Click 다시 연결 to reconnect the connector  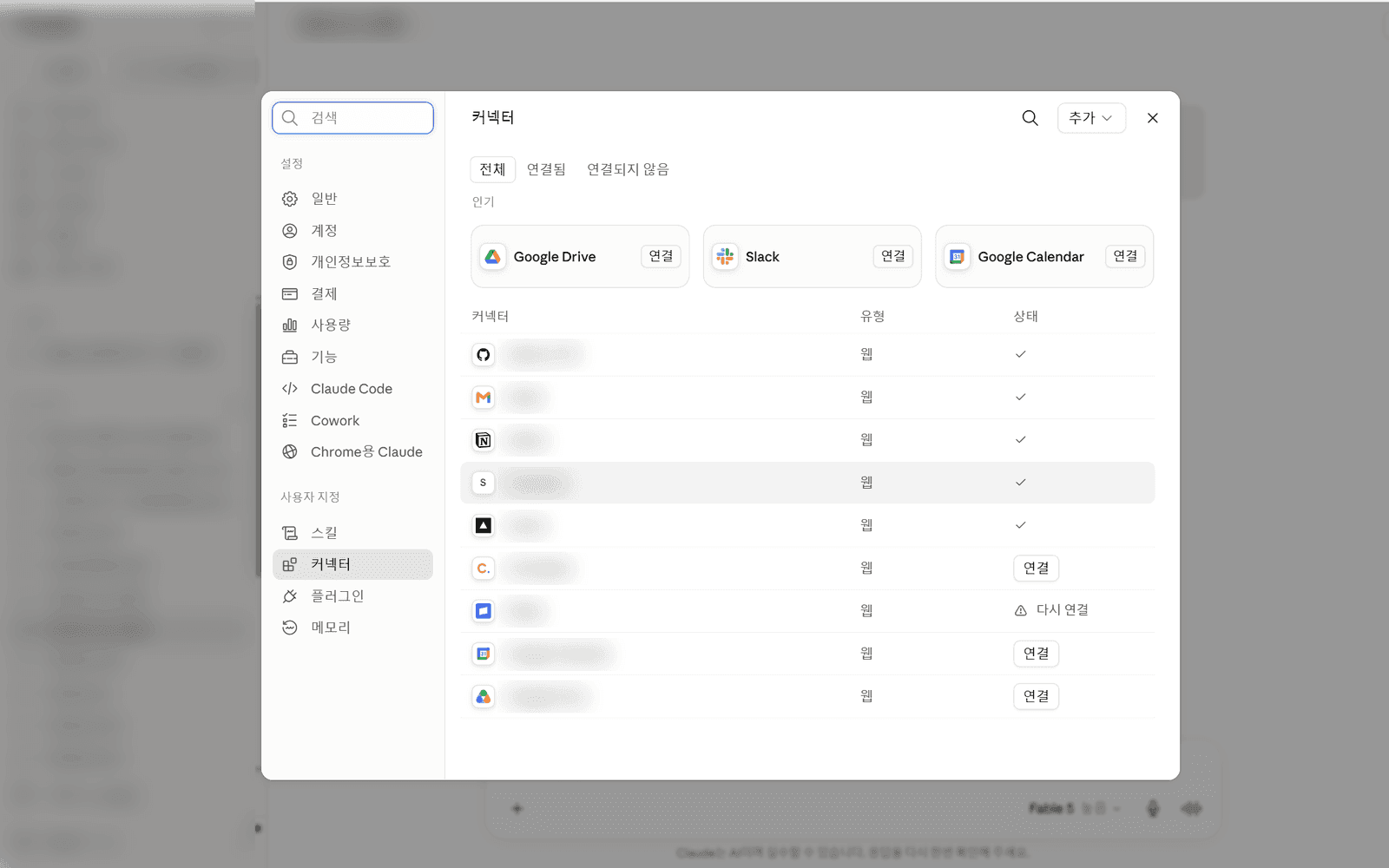[x=1062, y=610]
